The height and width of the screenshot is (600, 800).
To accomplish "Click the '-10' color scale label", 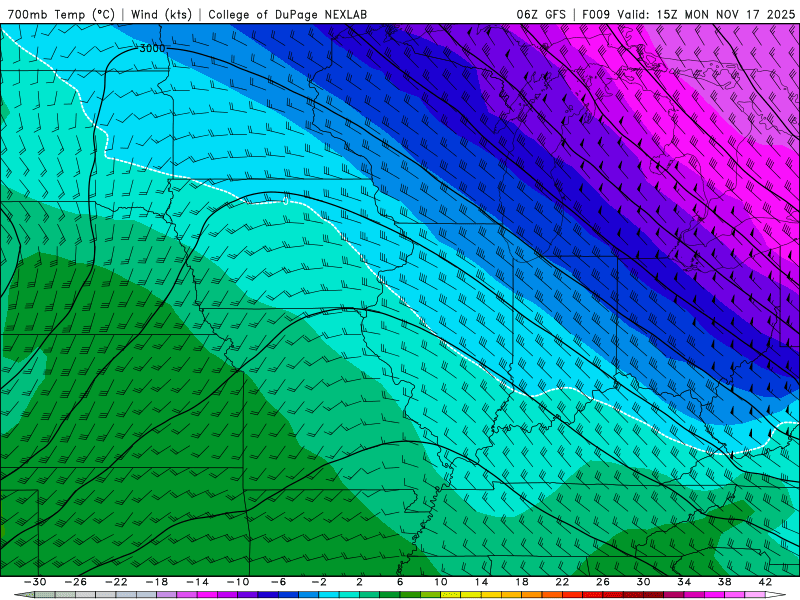I will (x=238, y=582).
